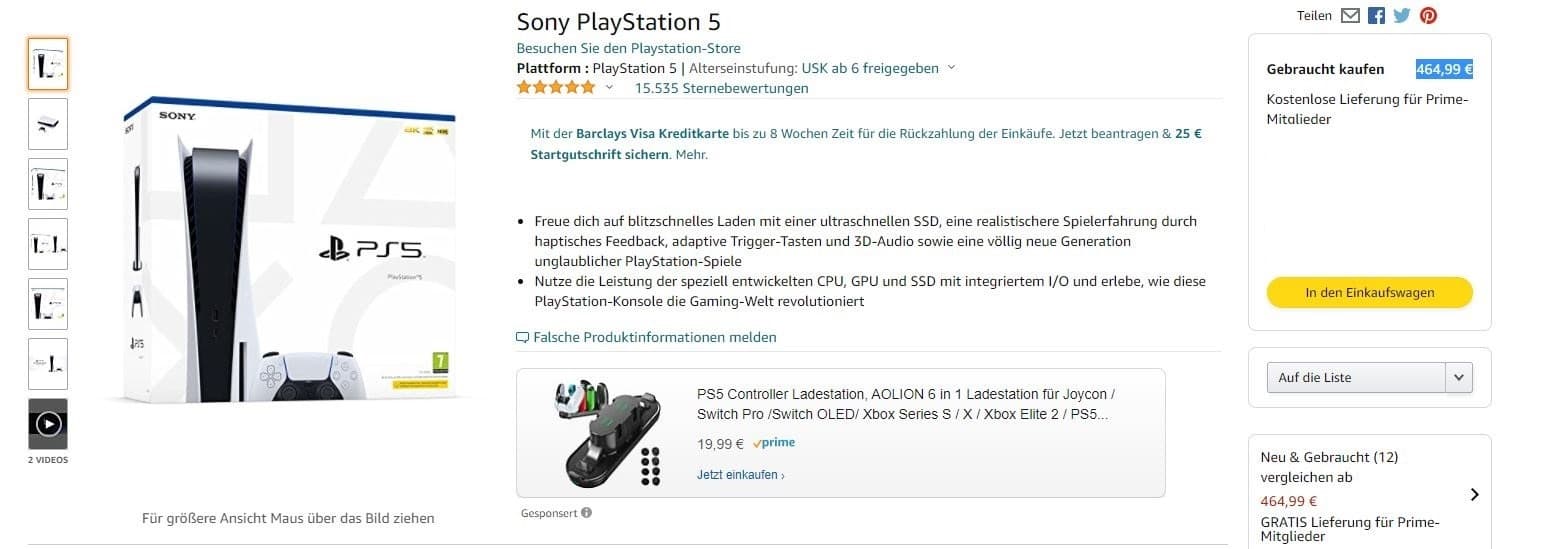Share the product on Twitter

1402,15
